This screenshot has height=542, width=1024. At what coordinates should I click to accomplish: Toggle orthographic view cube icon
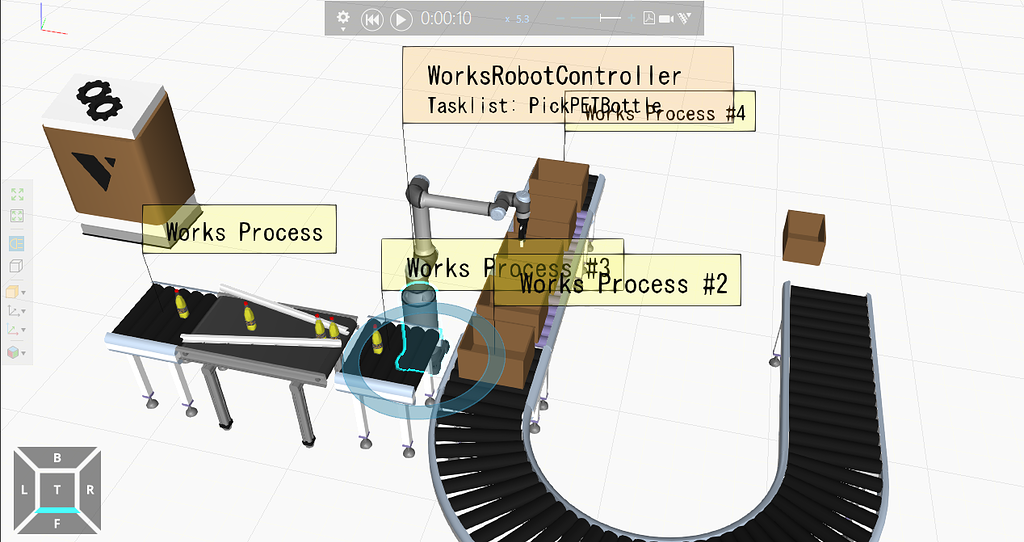pyautogui.click(x=17, y=266)
